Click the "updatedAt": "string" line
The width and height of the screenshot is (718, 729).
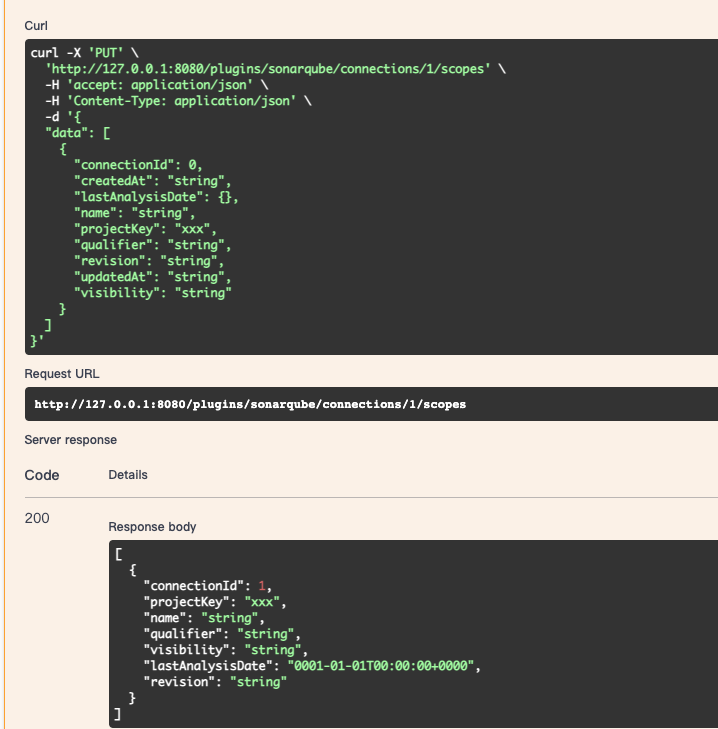point(153,277)
